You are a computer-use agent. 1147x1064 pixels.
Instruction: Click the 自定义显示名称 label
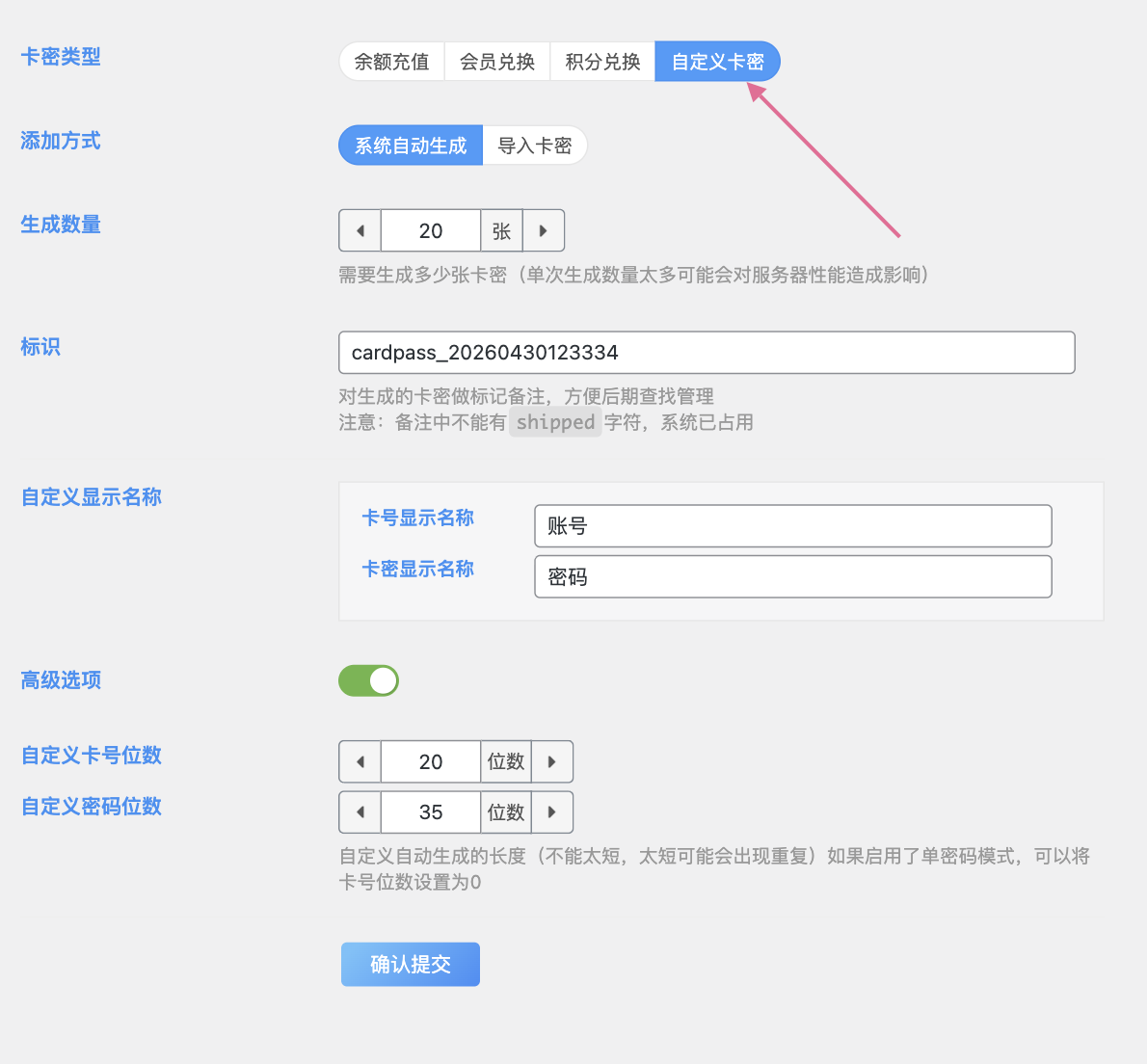point(92,497)
